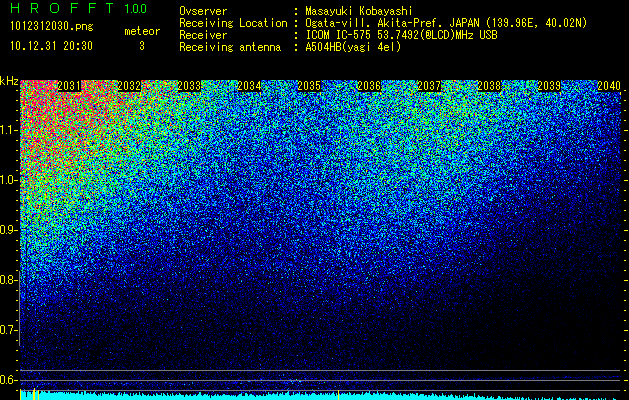Click the 0.8 frequency axis label

(x=8, y=280)
